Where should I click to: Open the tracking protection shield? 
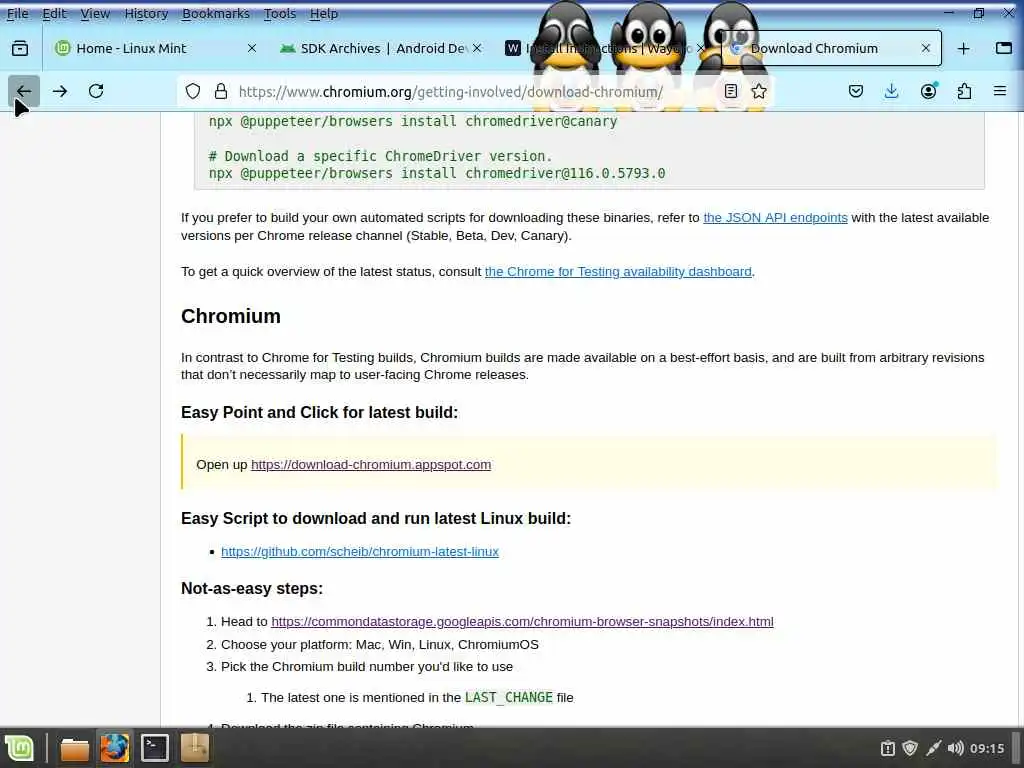193,91
